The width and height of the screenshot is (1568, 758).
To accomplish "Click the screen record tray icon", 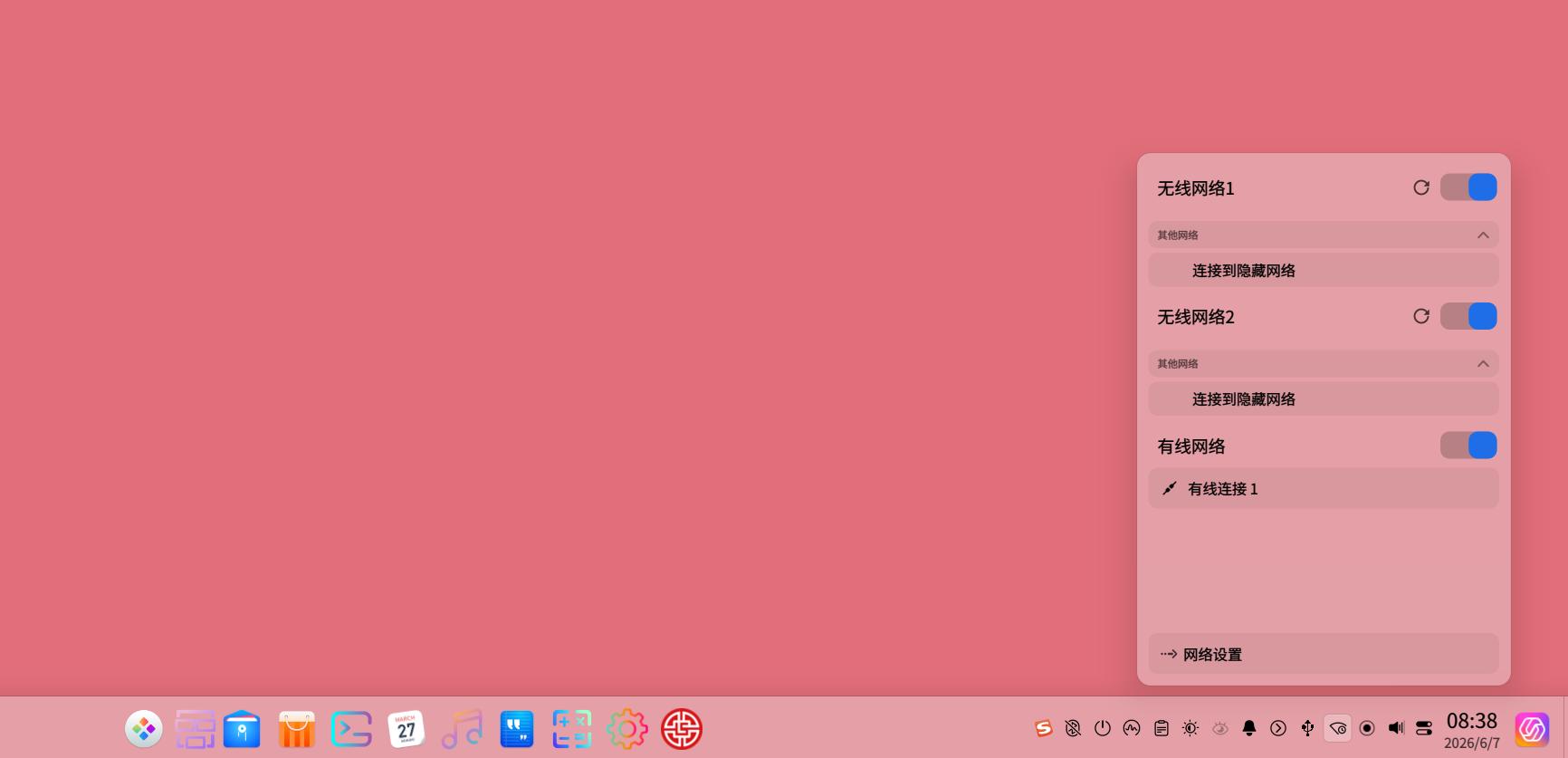I will click(1367, 728).
